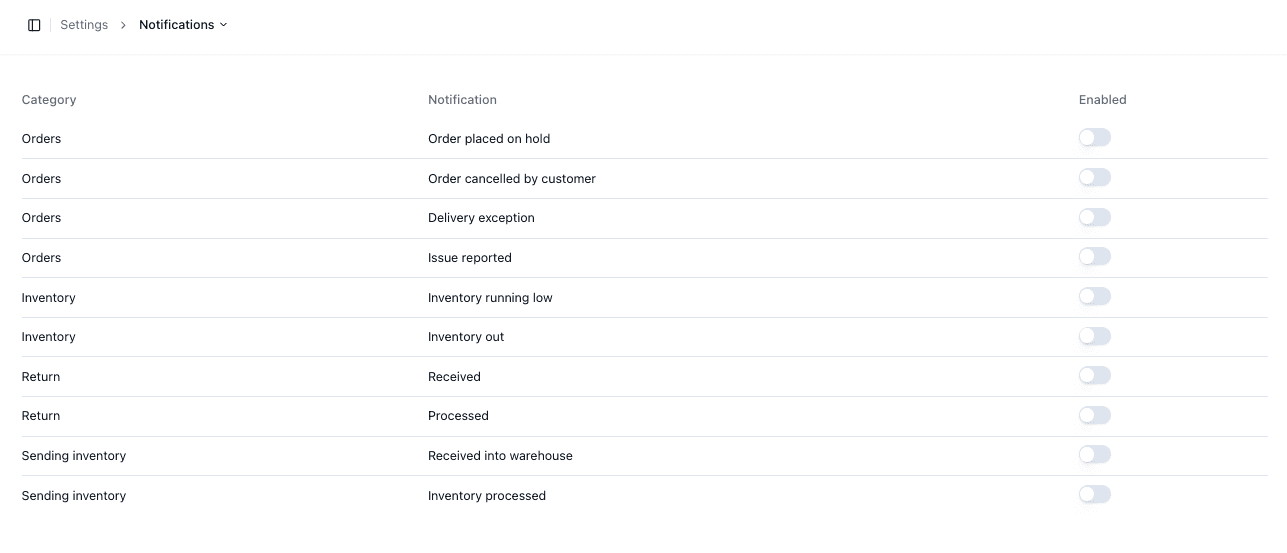Screen dimensions: 1287x553
Task: Toggle the Inventory out notification
Action: coord(1094,336)
